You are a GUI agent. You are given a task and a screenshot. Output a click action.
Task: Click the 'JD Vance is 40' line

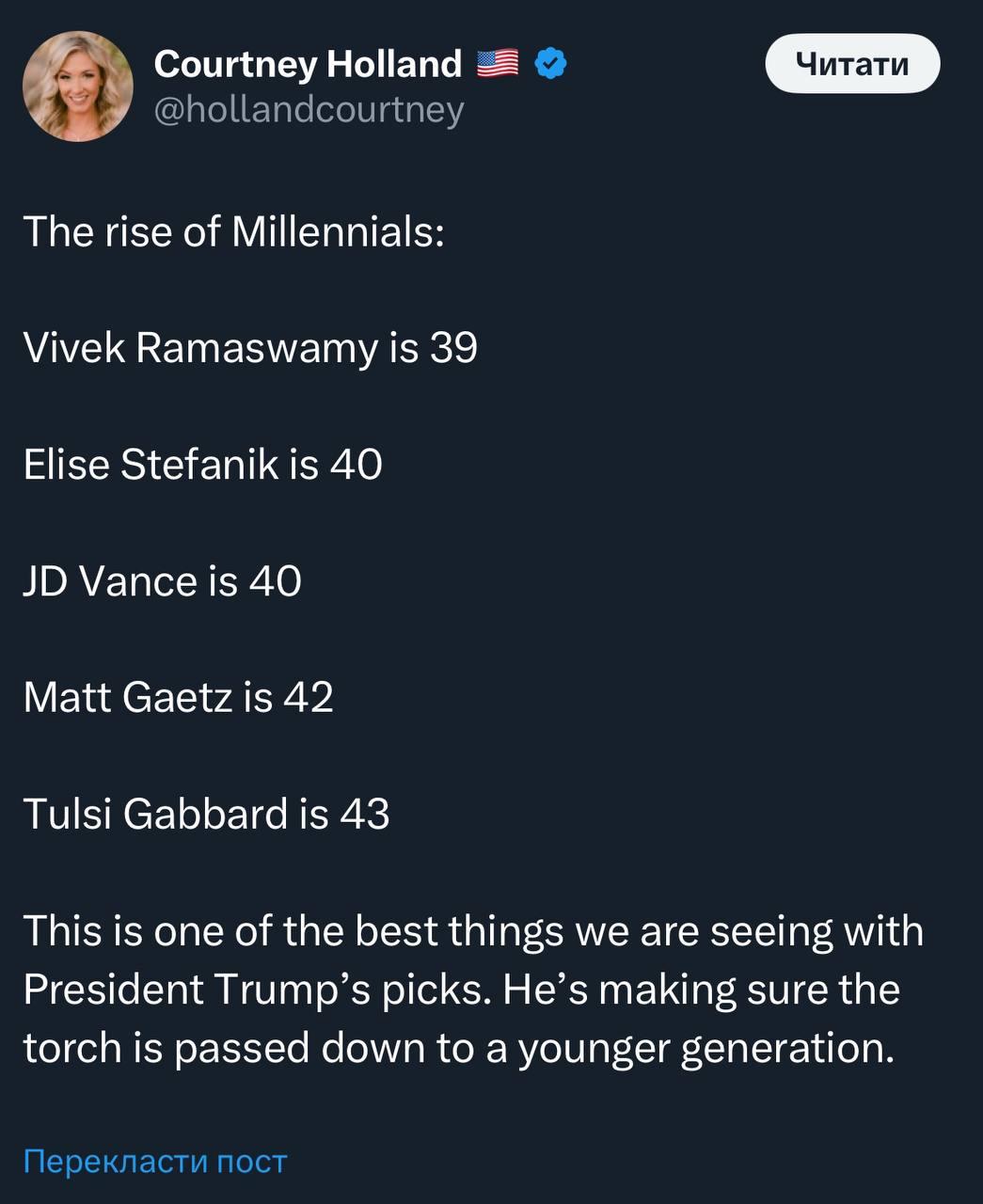click(162, 581)
